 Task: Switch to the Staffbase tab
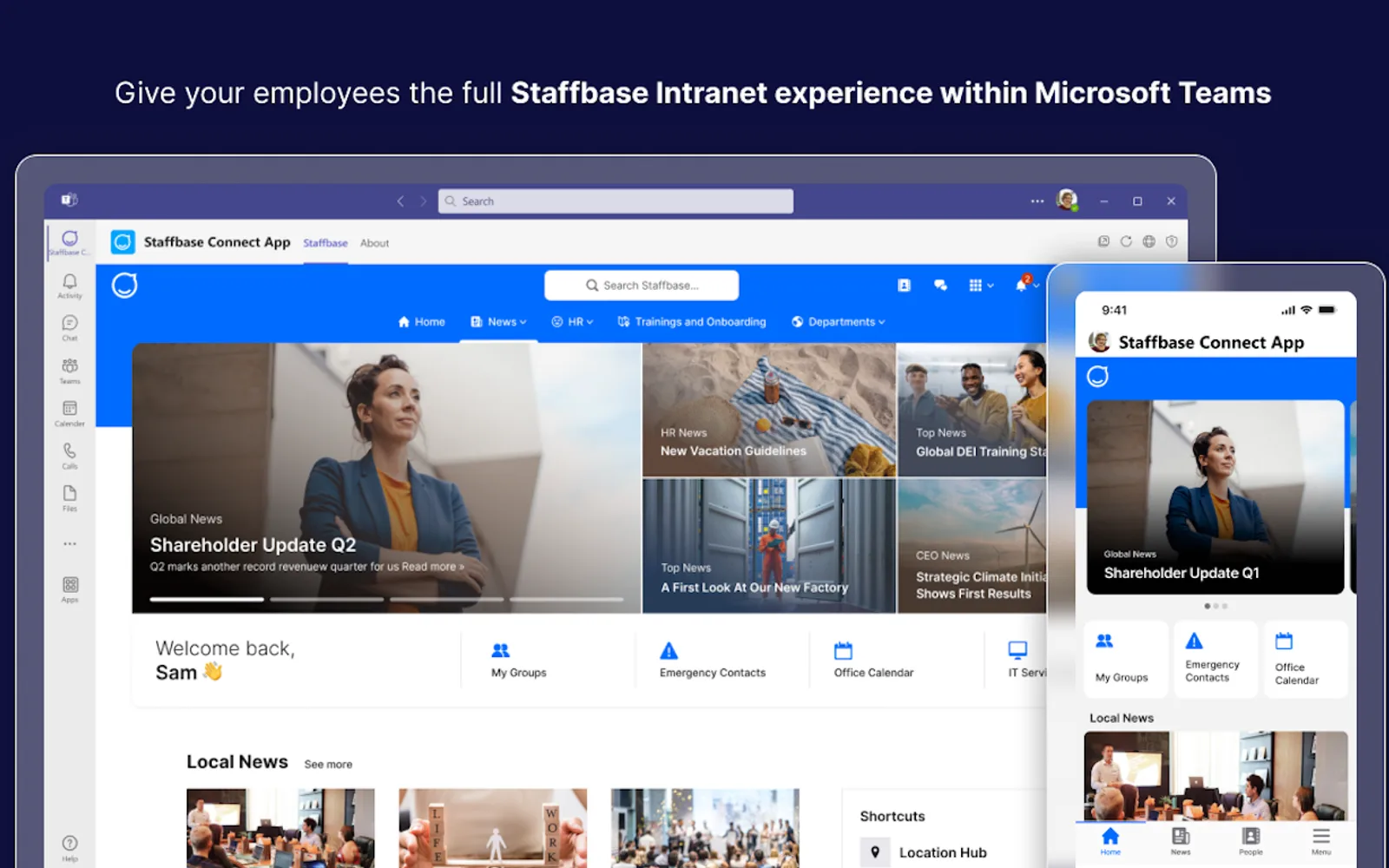pyautogui.click(x=325, y=243)
